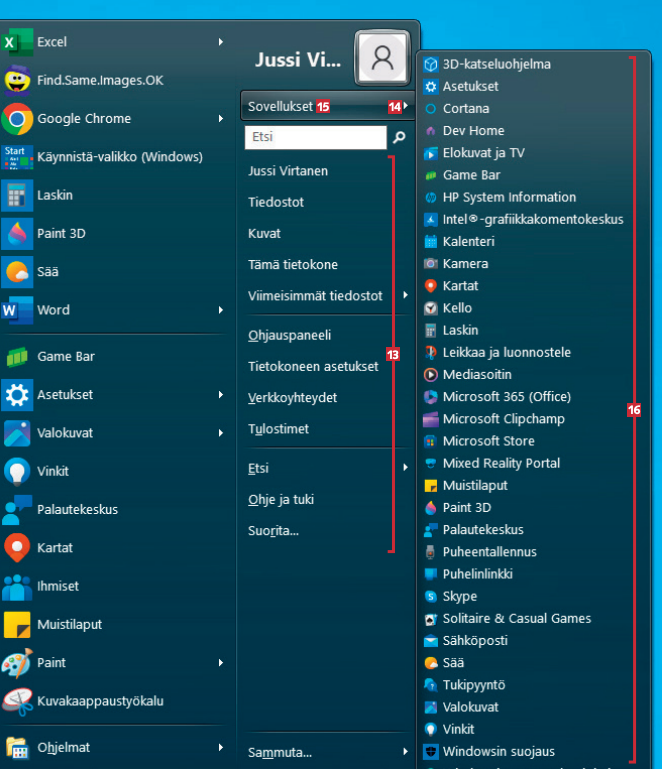Launch Kuvakaappaustyökalu snipping tool icon
Screen dimensions: 662x769
click(x=17, y=701)
